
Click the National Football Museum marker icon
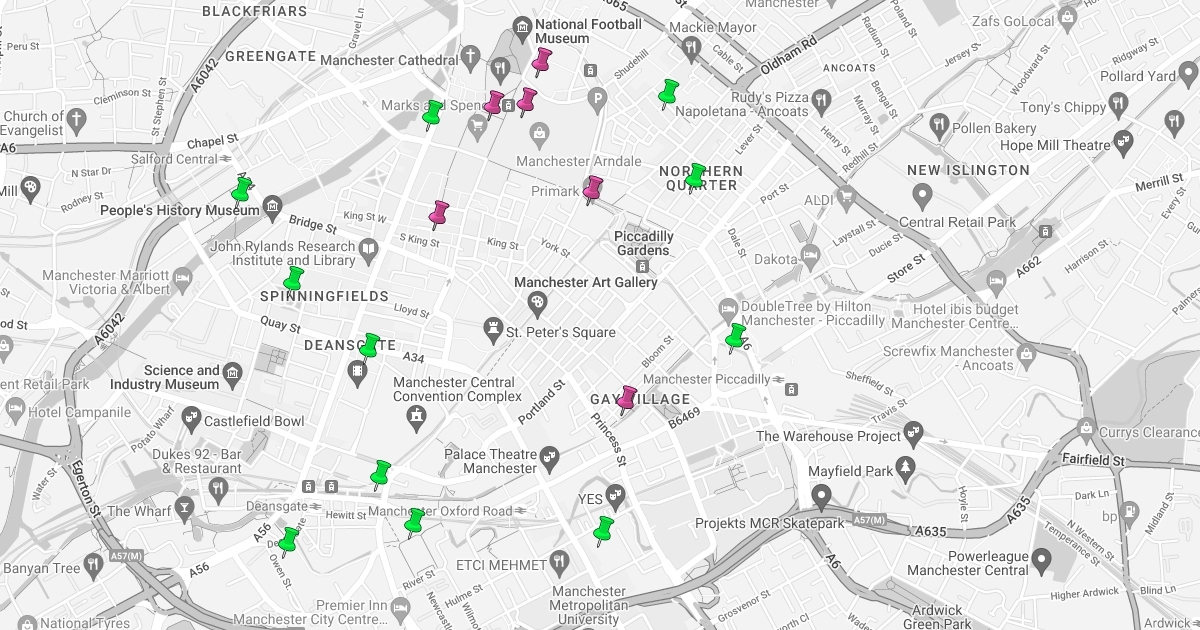point(521,25)
